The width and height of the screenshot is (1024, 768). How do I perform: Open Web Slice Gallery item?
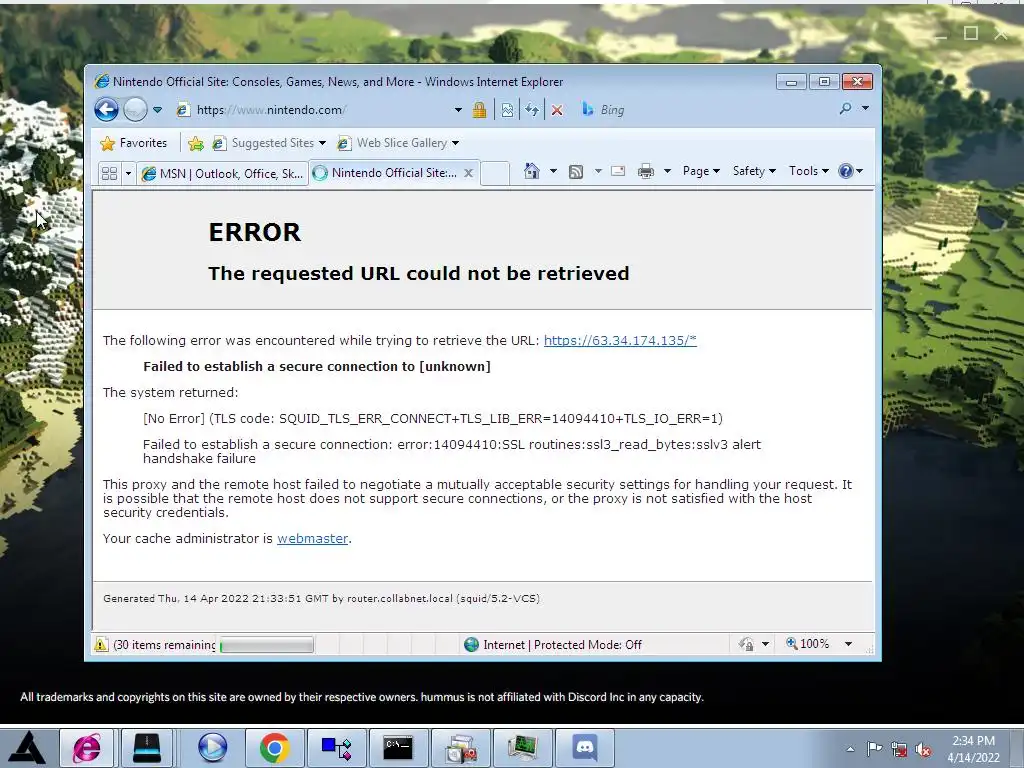398,143
